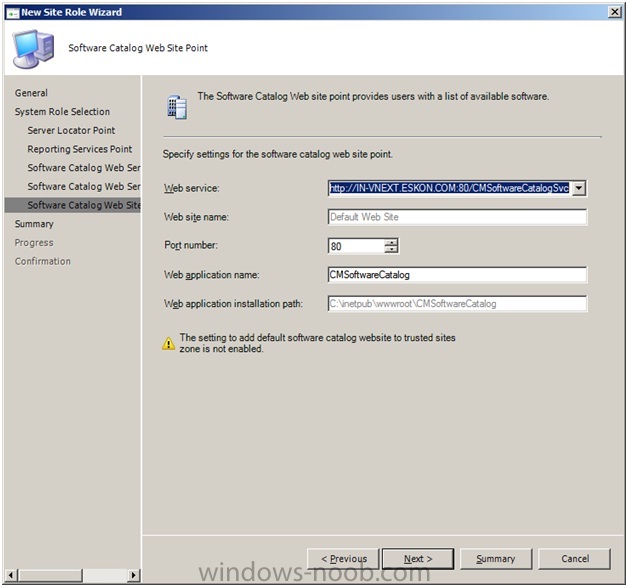Image resolution: width=628 pixels, height=587 pixels.
Task: Click the Next button
Action: click(x=418, y=559)
